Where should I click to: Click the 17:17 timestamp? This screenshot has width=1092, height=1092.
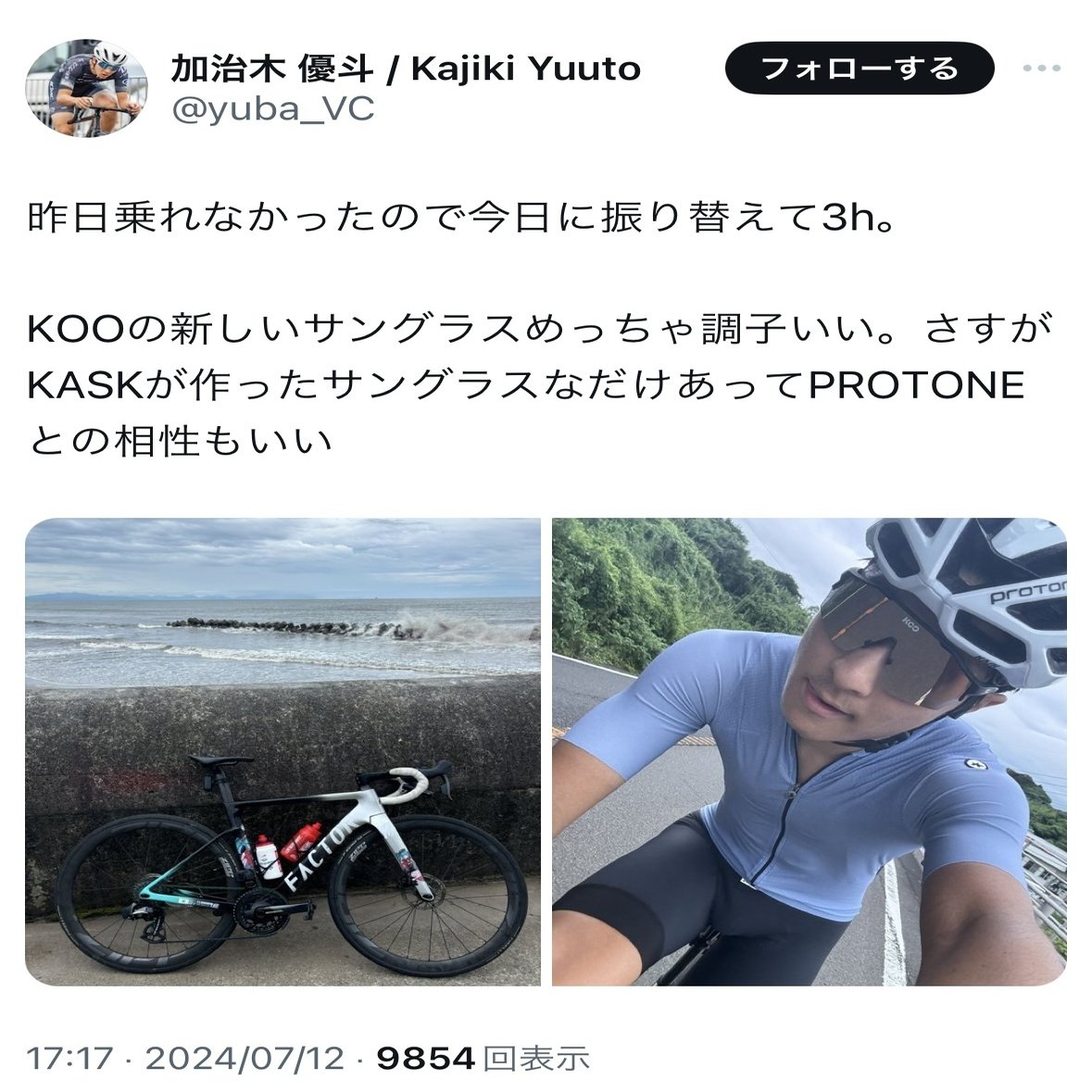69,1059
